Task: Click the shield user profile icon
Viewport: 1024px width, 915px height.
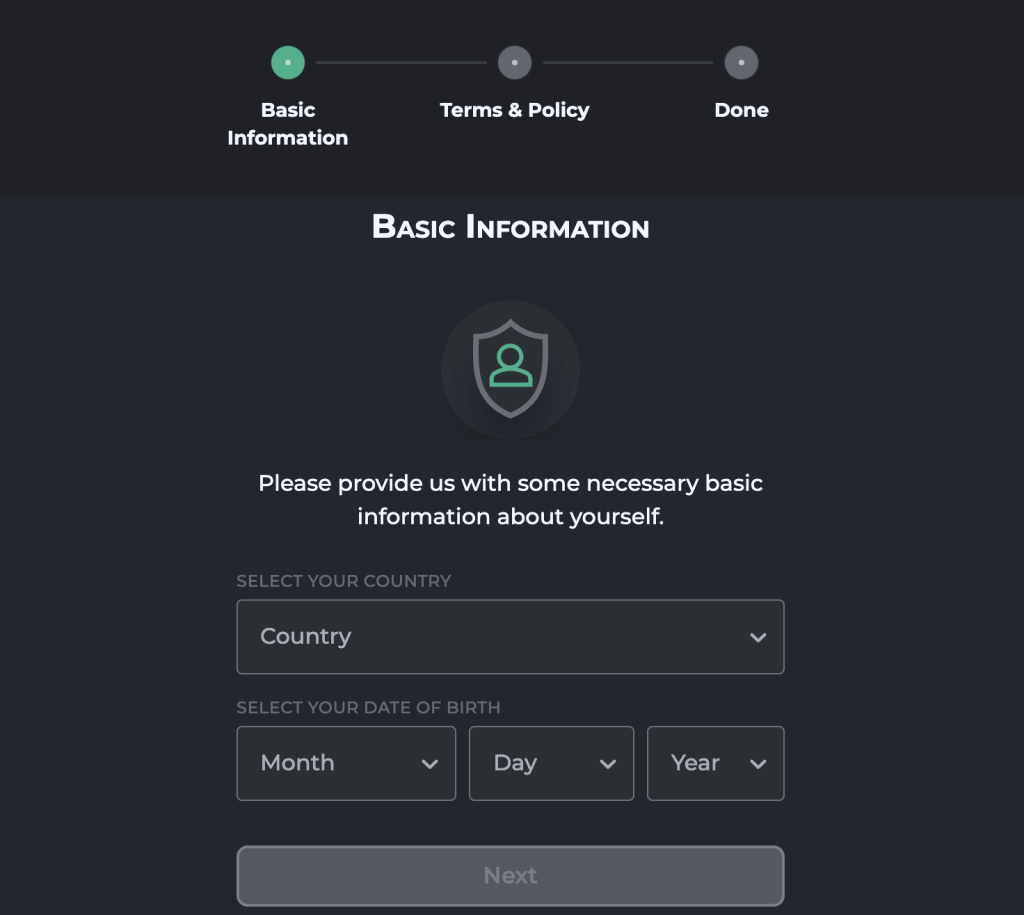Action: [510, 368]
